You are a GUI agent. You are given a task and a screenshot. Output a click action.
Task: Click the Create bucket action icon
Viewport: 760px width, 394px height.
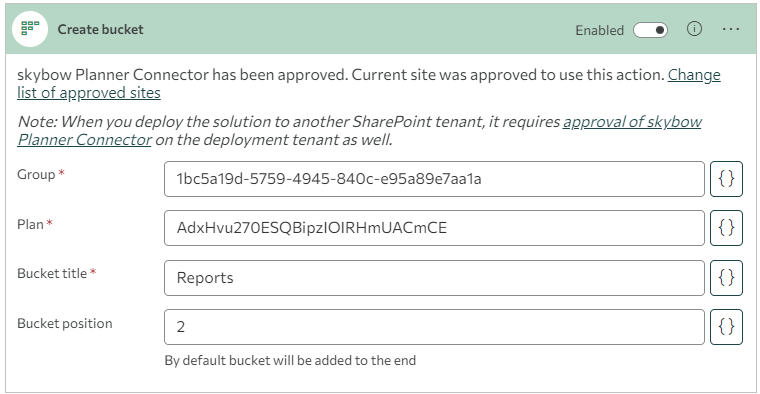(30, 29)
